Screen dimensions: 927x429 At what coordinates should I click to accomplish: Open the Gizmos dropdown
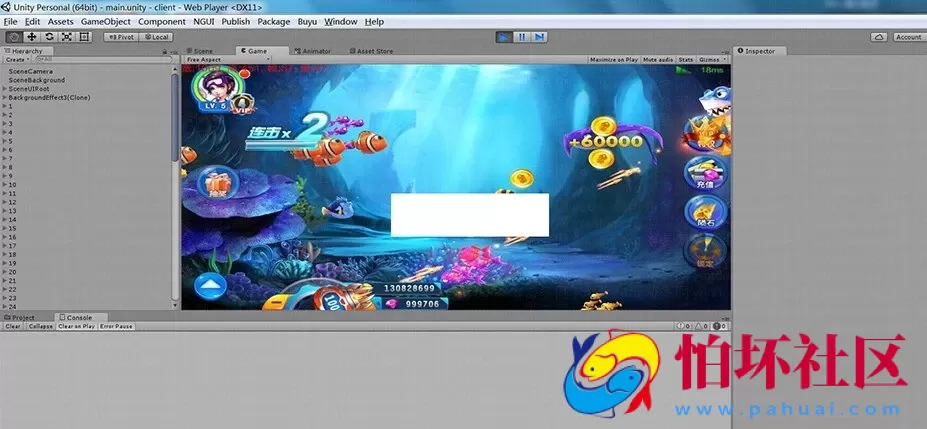pyautogui.click(x=712, y=60)
